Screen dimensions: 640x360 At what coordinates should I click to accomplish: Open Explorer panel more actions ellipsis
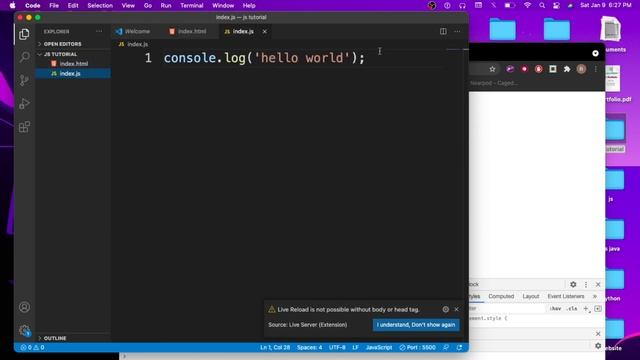point(99,31)
